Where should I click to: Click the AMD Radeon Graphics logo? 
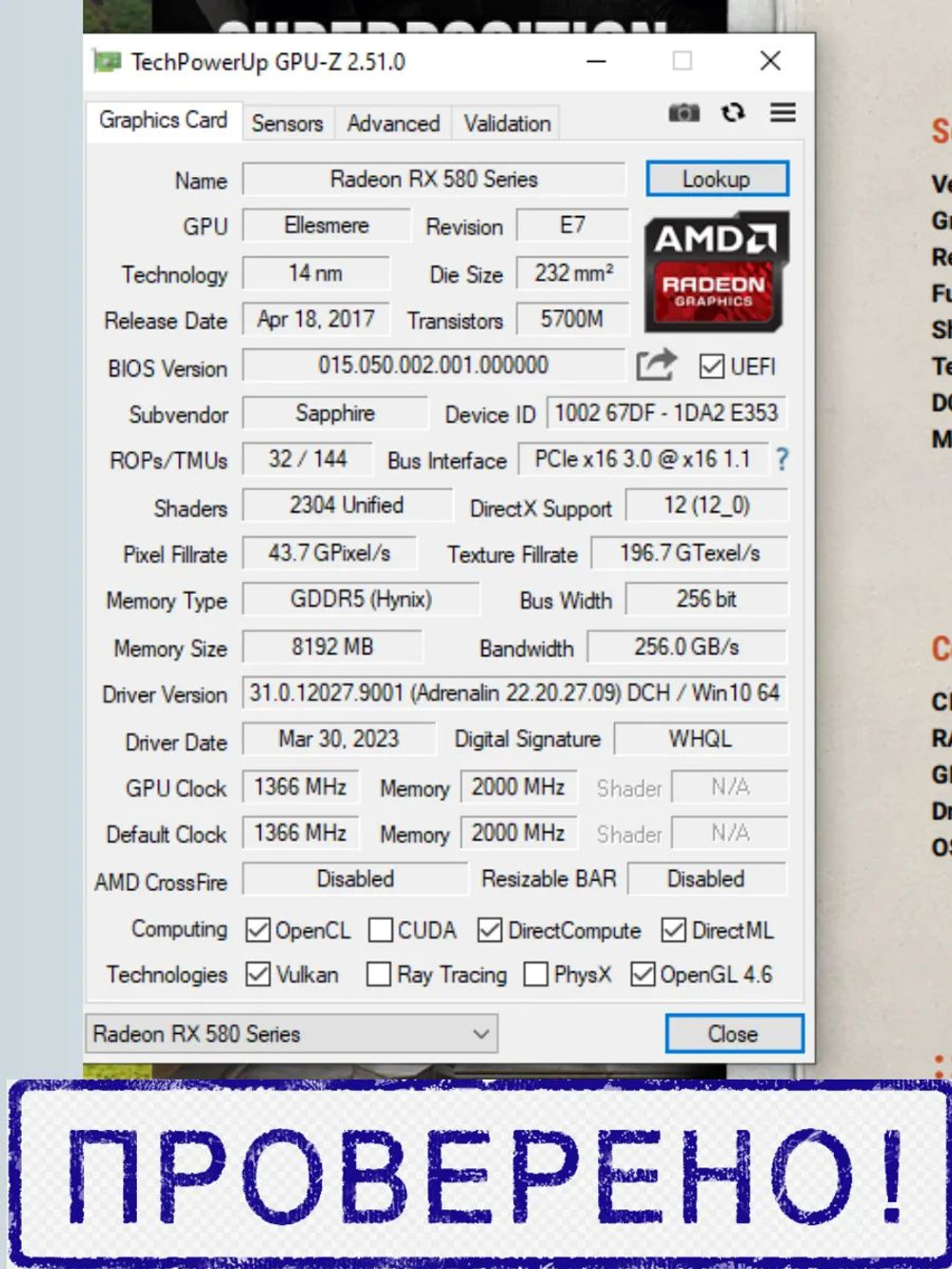[x=717, y=271]
